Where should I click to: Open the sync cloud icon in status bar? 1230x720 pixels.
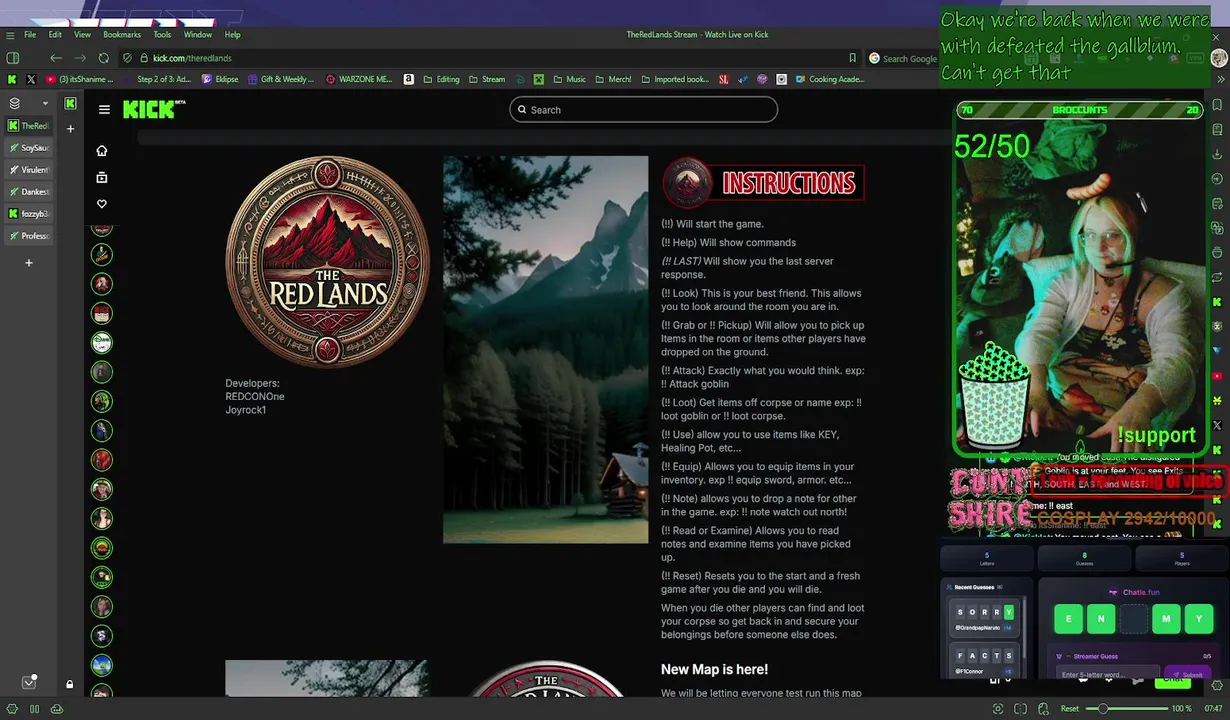pos(57,709)
